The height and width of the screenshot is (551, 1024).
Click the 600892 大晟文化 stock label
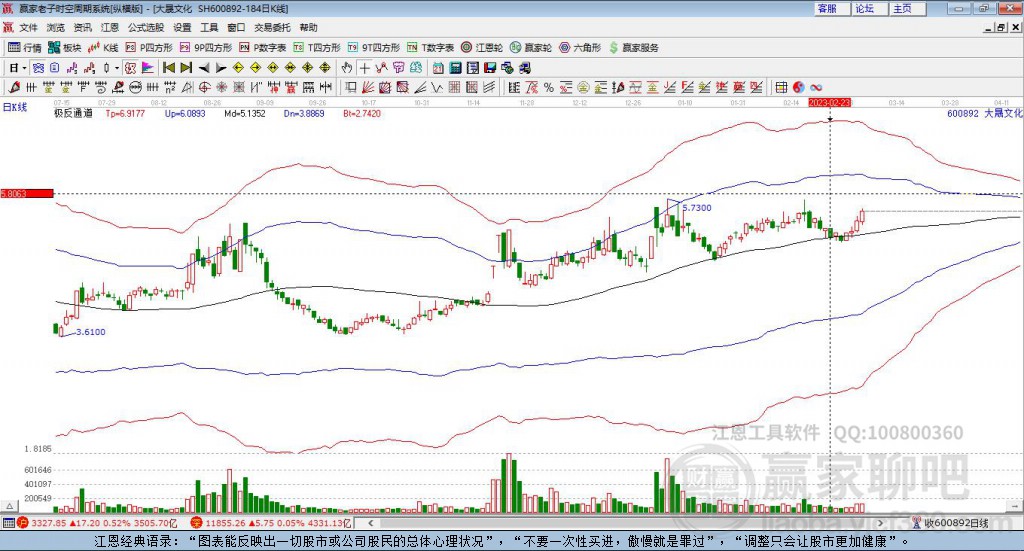point(984,113)
